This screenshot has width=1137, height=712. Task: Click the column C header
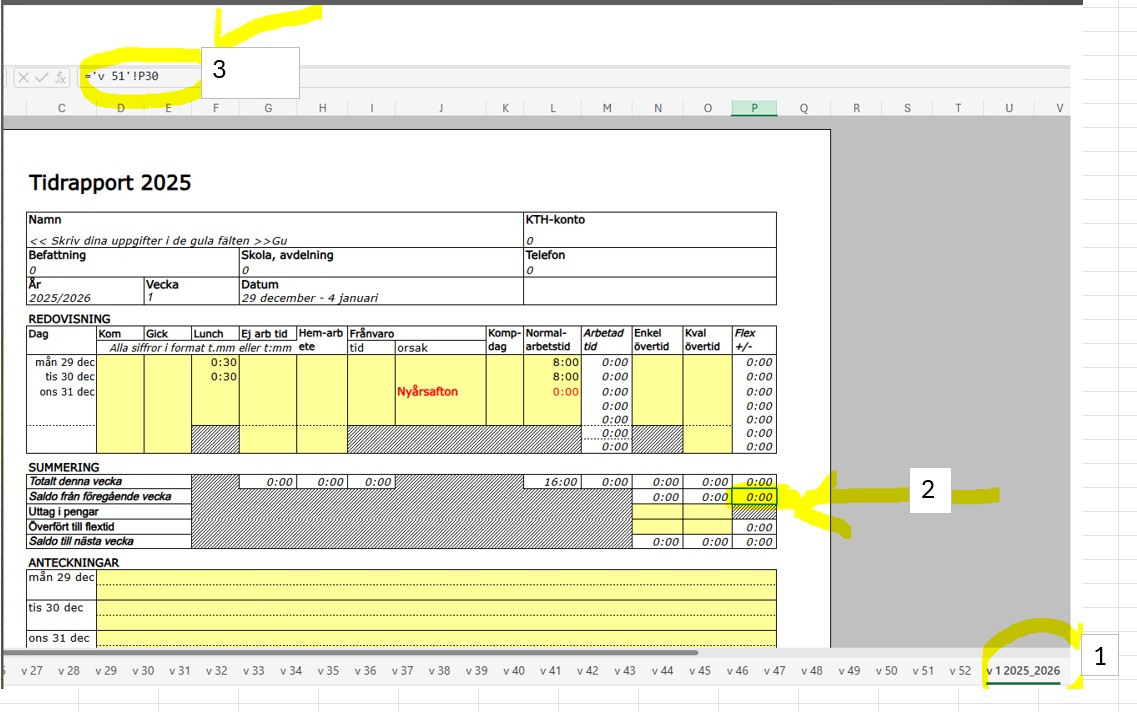click(x=62, y=108)
